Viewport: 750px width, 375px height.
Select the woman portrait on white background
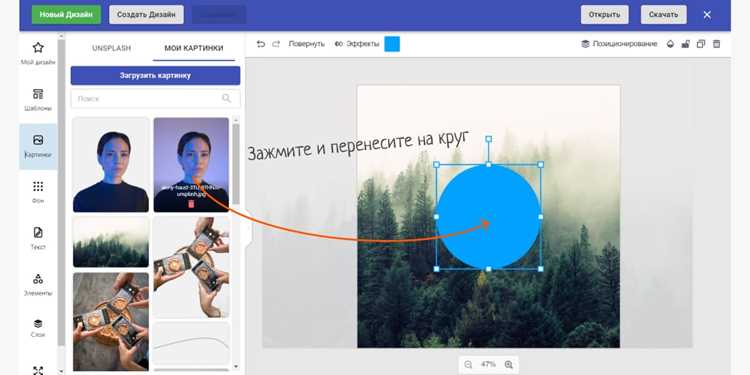pyautogui.click(x=111, y=165)
